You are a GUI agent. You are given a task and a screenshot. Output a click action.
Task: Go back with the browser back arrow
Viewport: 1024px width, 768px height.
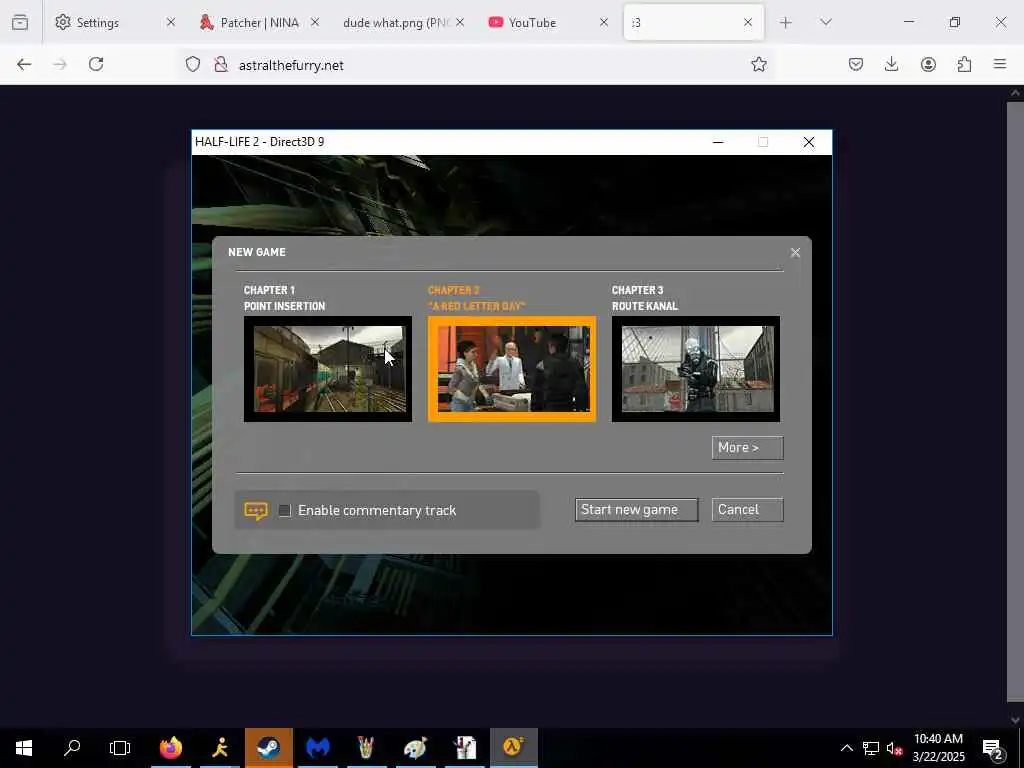tap(24, 64)
